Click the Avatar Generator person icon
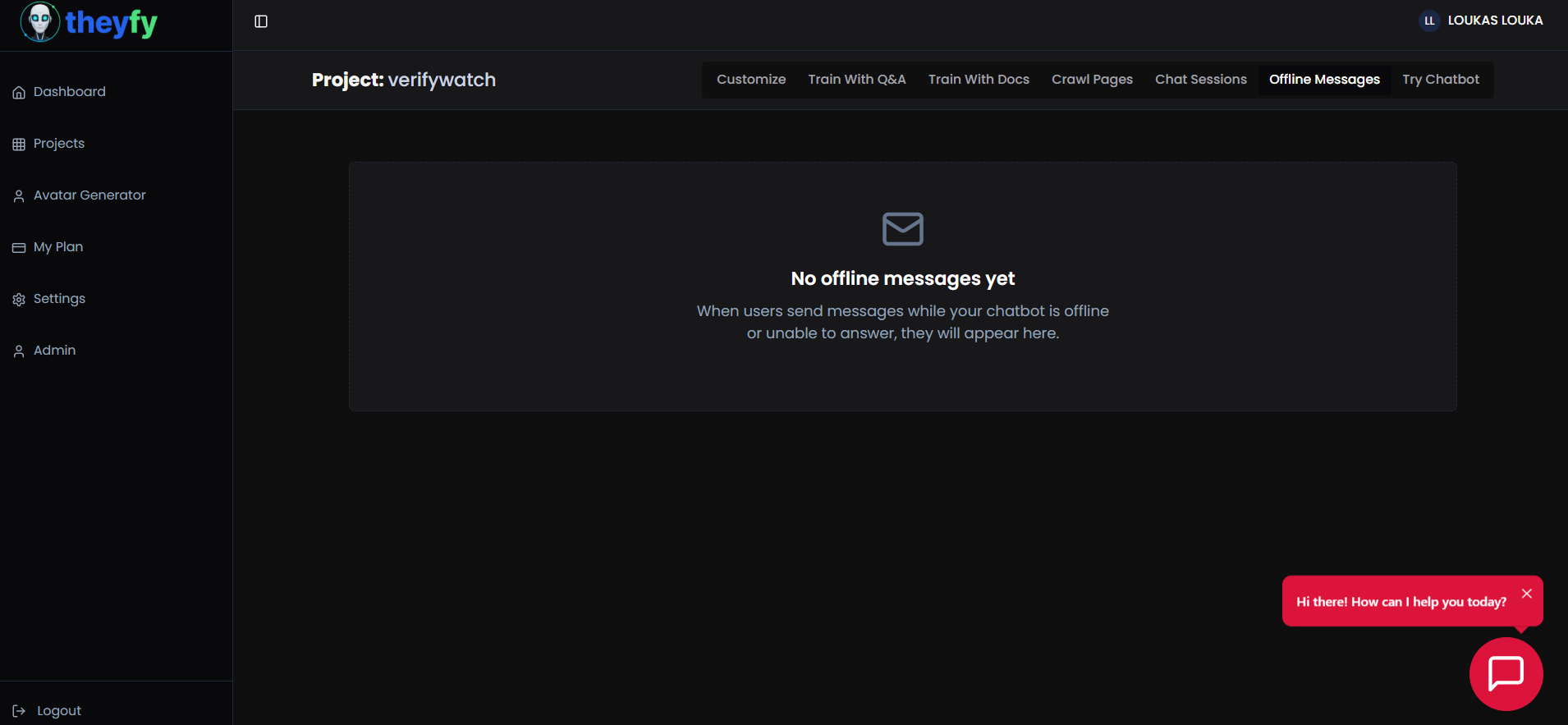Image resolution: width=1568 pixels, height=725 pixels. 19,196
